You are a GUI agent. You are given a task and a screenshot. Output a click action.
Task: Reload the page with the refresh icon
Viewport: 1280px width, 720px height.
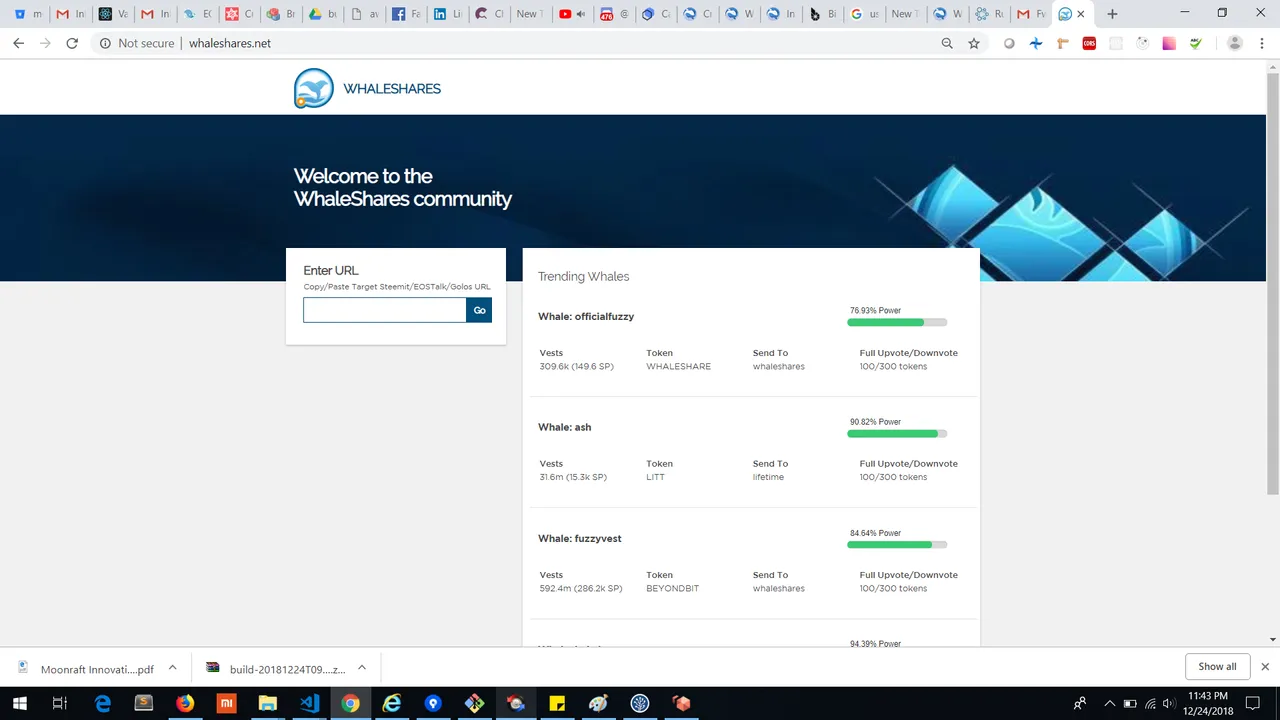click(x=72, y=43)
